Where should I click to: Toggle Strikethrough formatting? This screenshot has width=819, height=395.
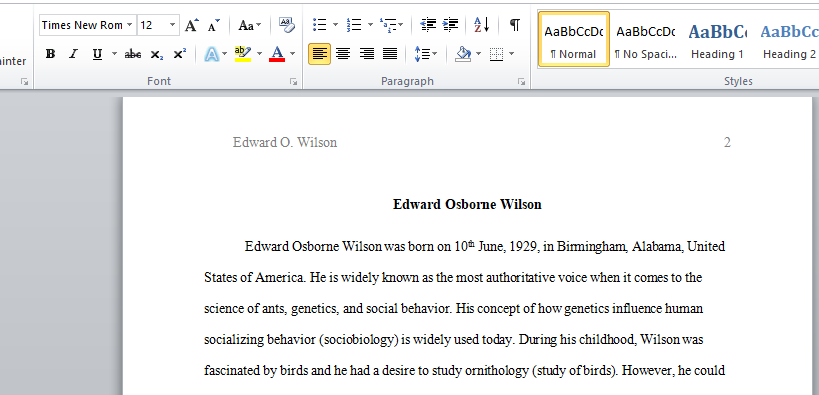pos(133,53)
